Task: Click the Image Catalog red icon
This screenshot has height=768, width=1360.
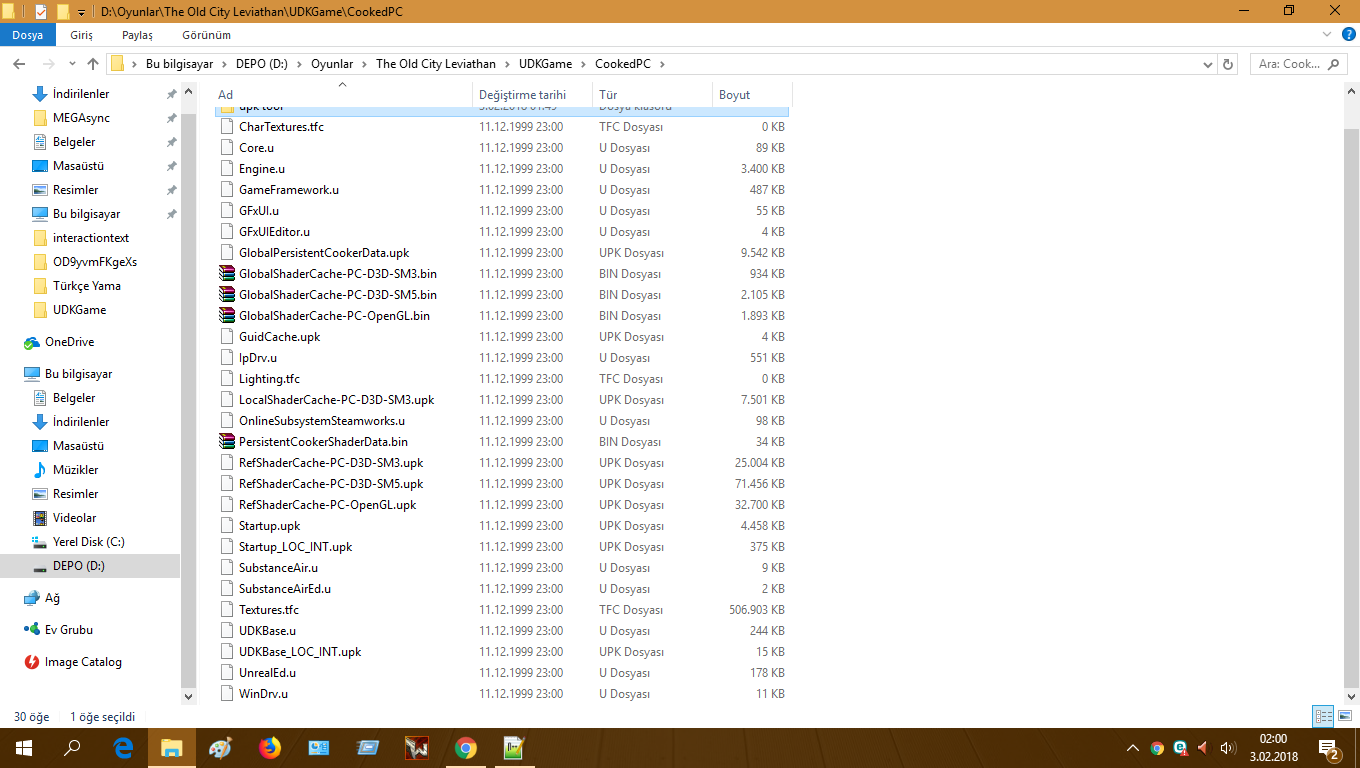Action: (32, 662)
